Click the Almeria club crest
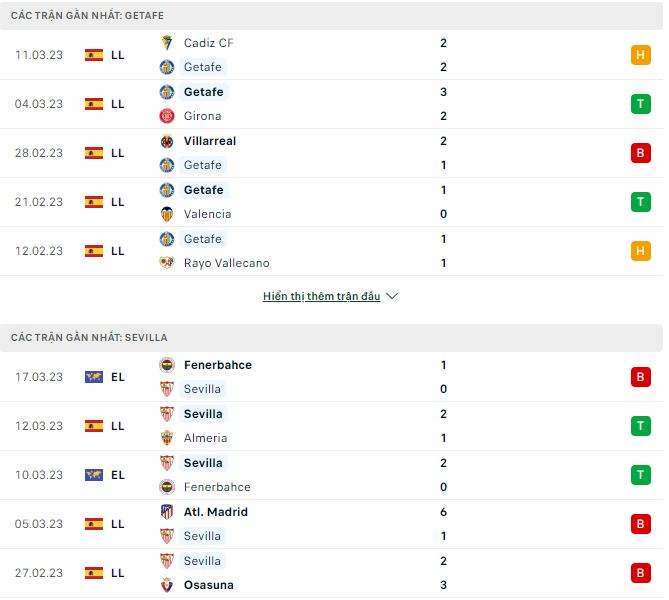 [167, 438]
